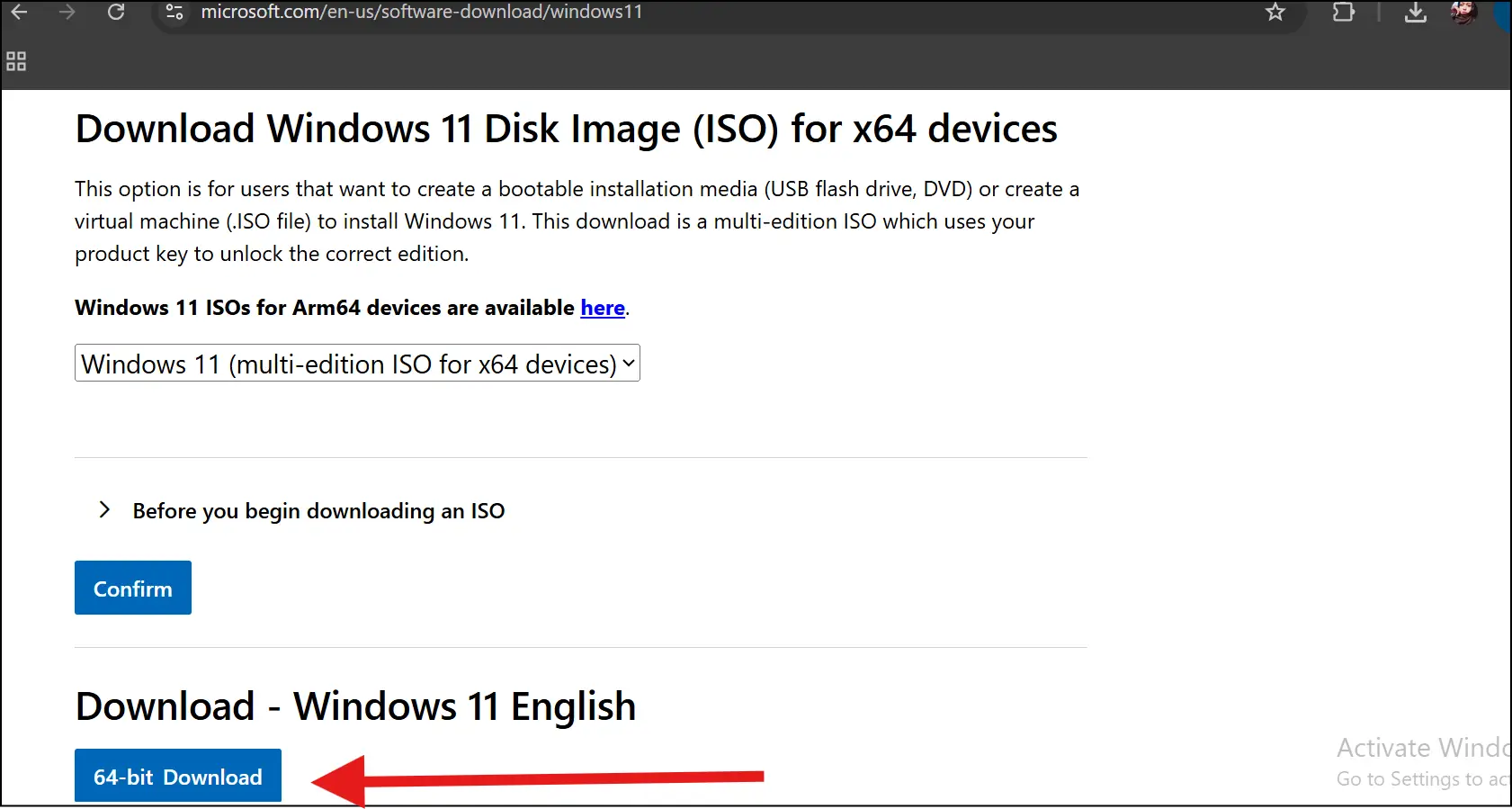The width and height of the screenshot is (1512, 809).
Task: Click 'Download Windows 11 Disk Image (ISO)' heading
Action: [566, 129]
